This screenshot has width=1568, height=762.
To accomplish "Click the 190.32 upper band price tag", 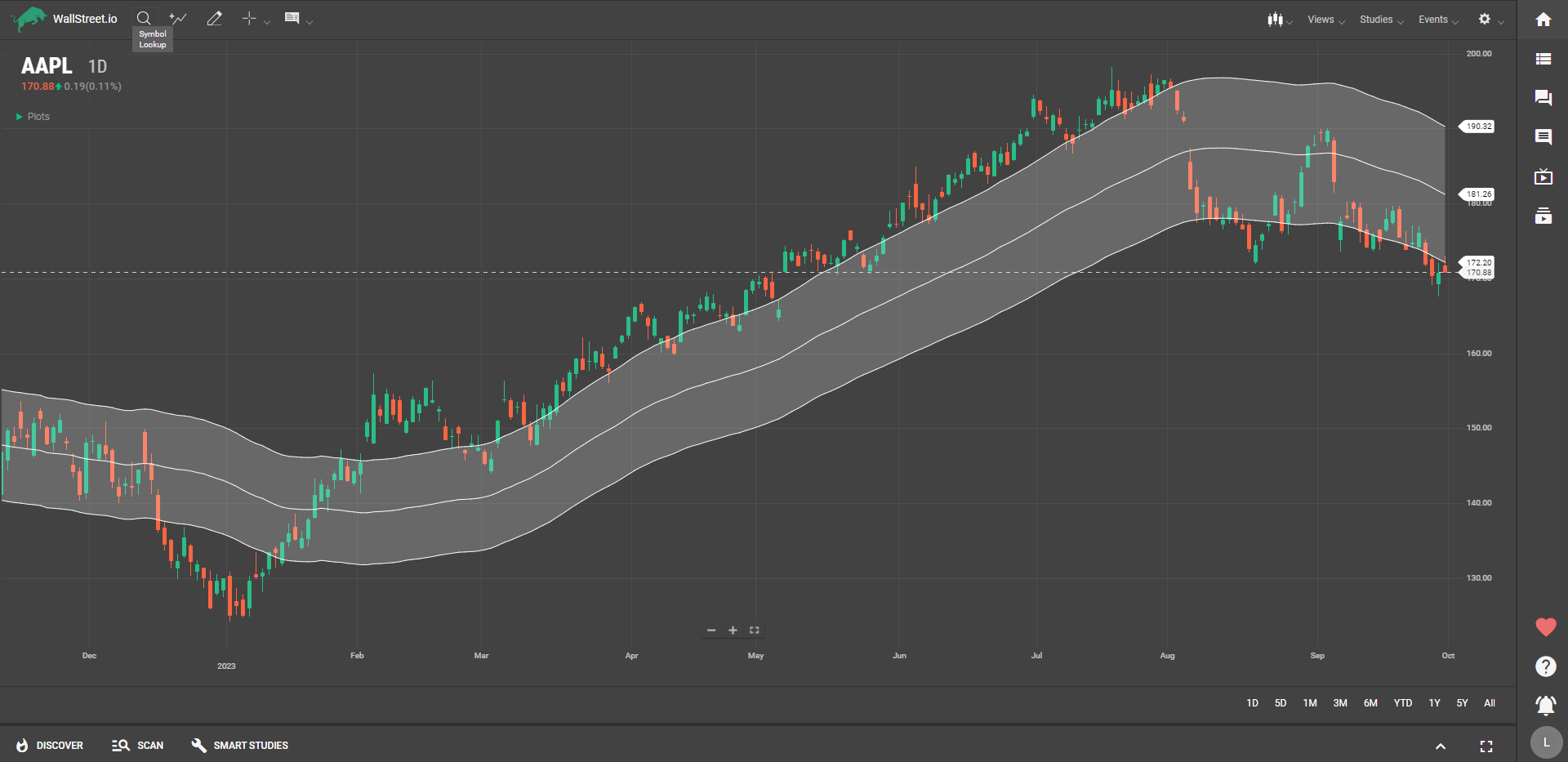I will tap(1477, 127).
